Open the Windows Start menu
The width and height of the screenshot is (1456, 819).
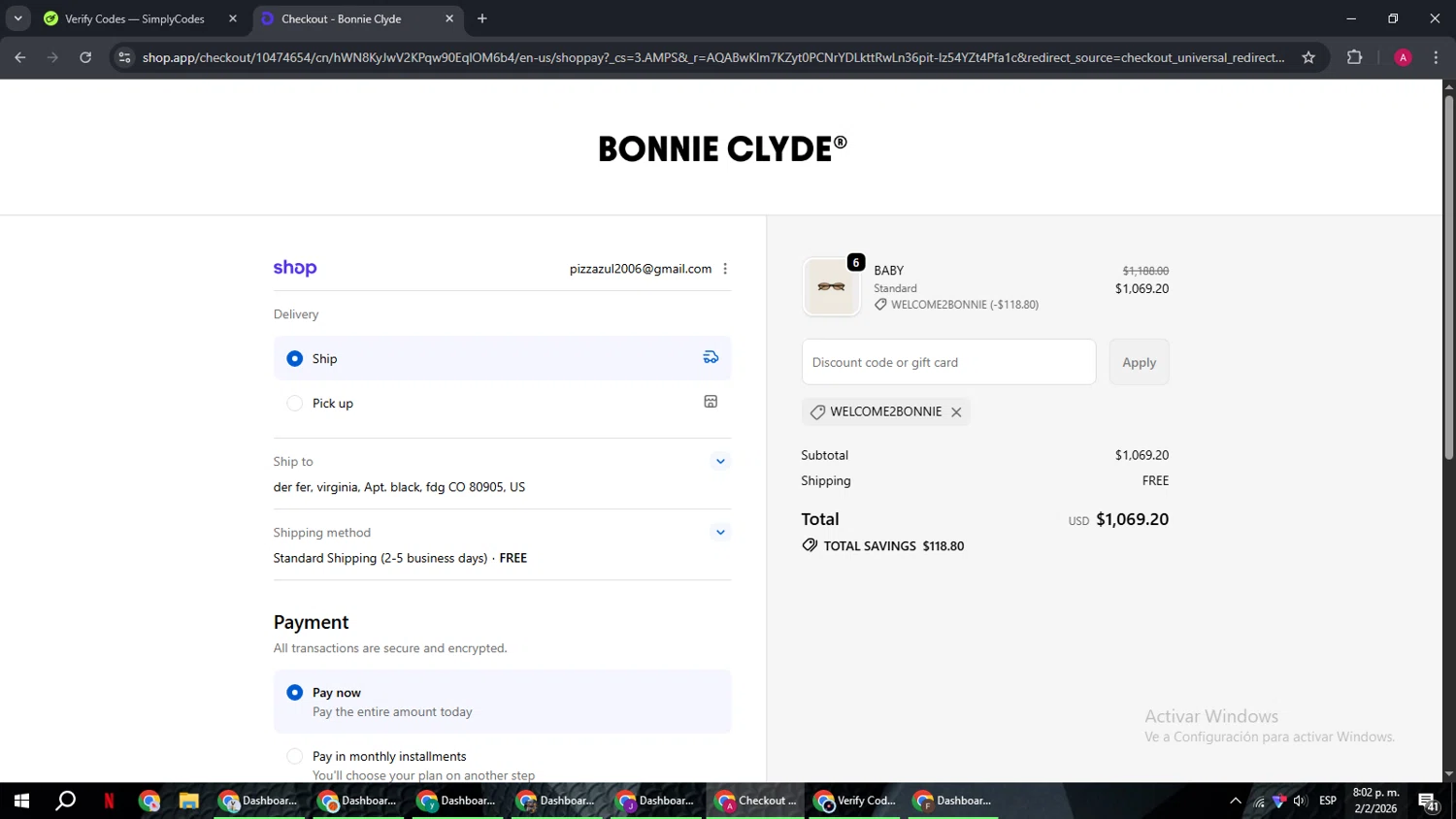pyautogui.click(x=21, y=801)
